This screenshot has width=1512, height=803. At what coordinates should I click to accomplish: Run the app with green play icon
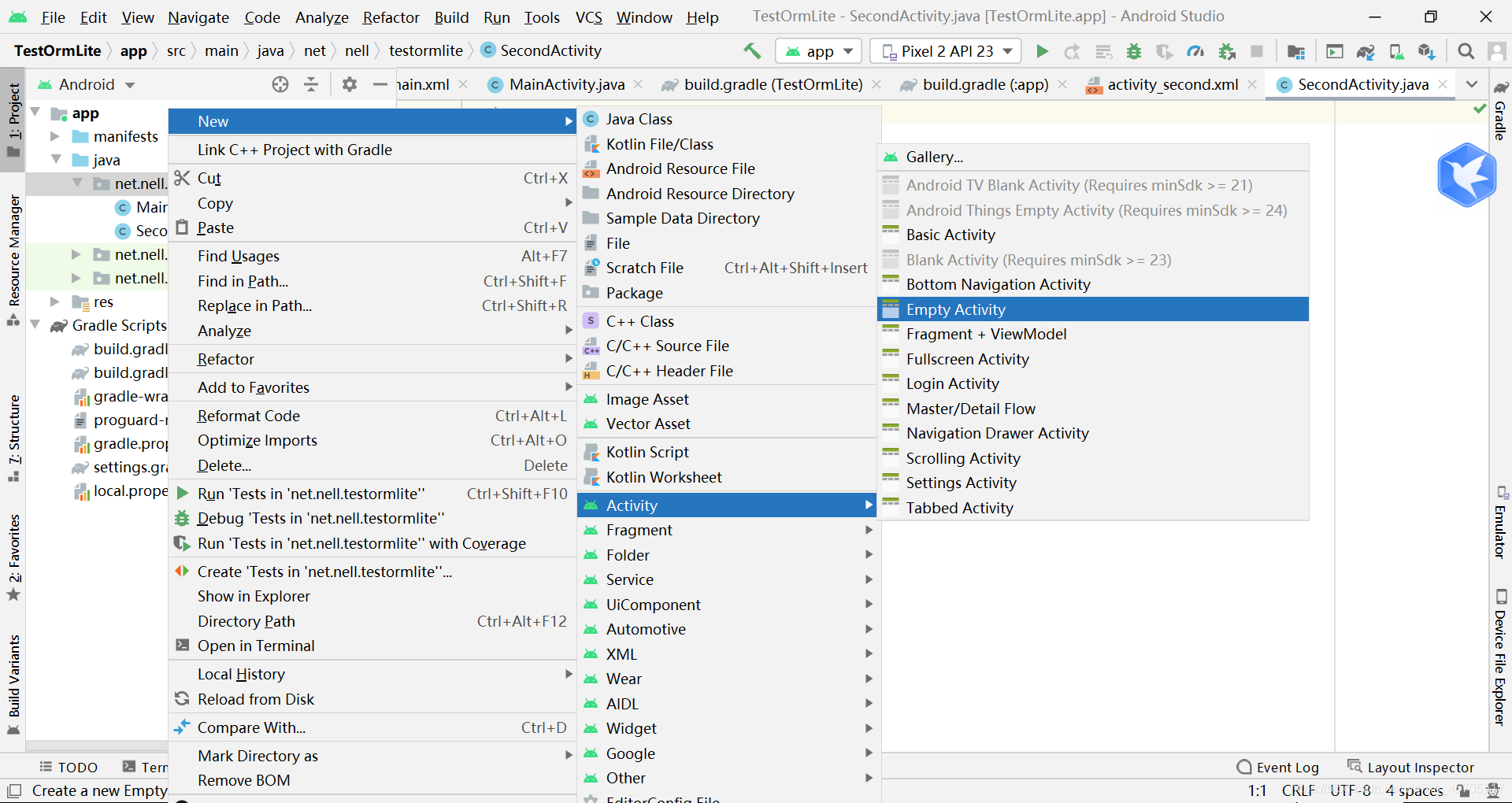click(x=1042, y=51)
